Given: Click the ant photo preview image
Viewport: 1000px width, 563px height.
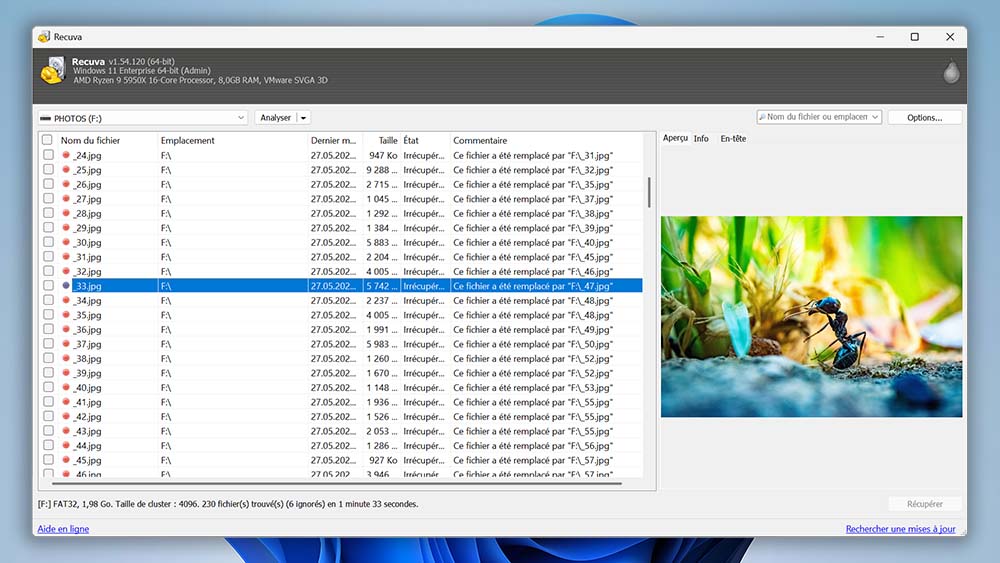Looking at the screenshot, I should 811,316.
